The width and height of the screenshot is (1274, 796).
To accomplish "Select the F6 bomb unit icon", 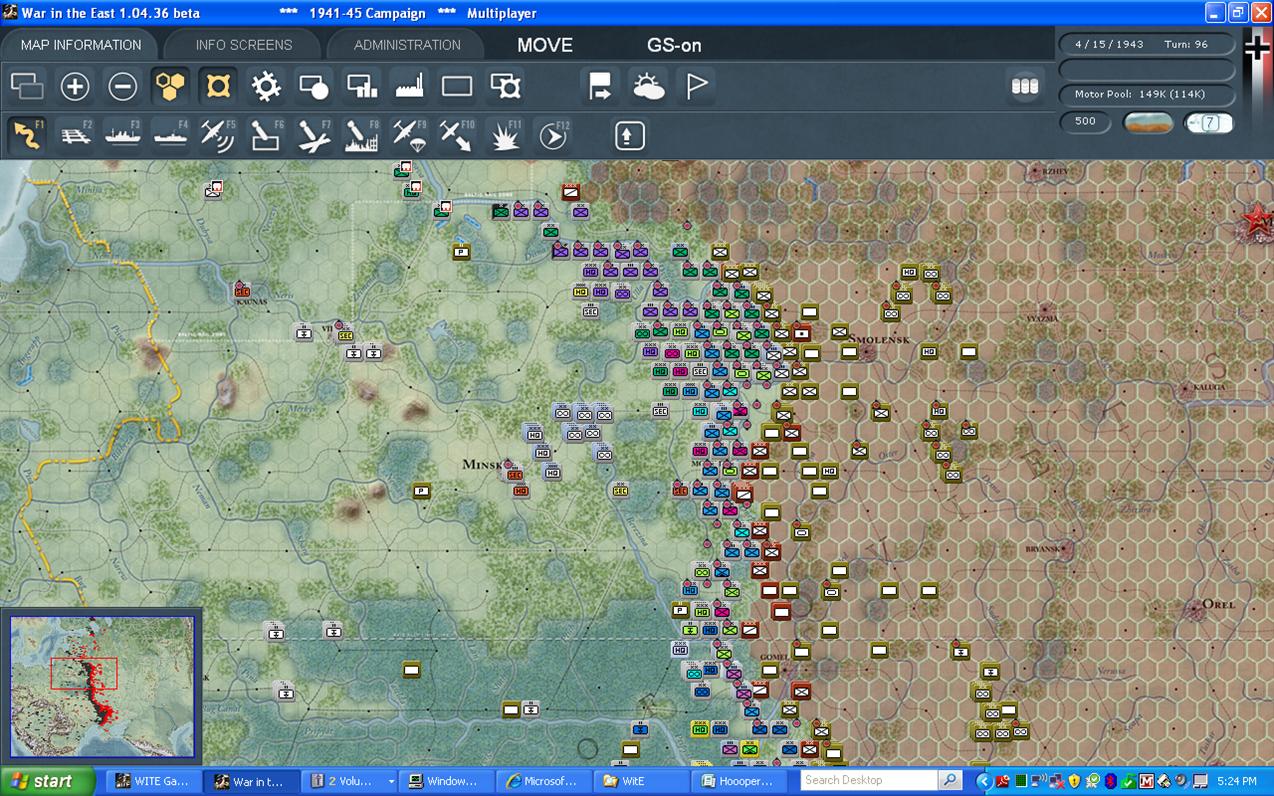I will (266, 135).
